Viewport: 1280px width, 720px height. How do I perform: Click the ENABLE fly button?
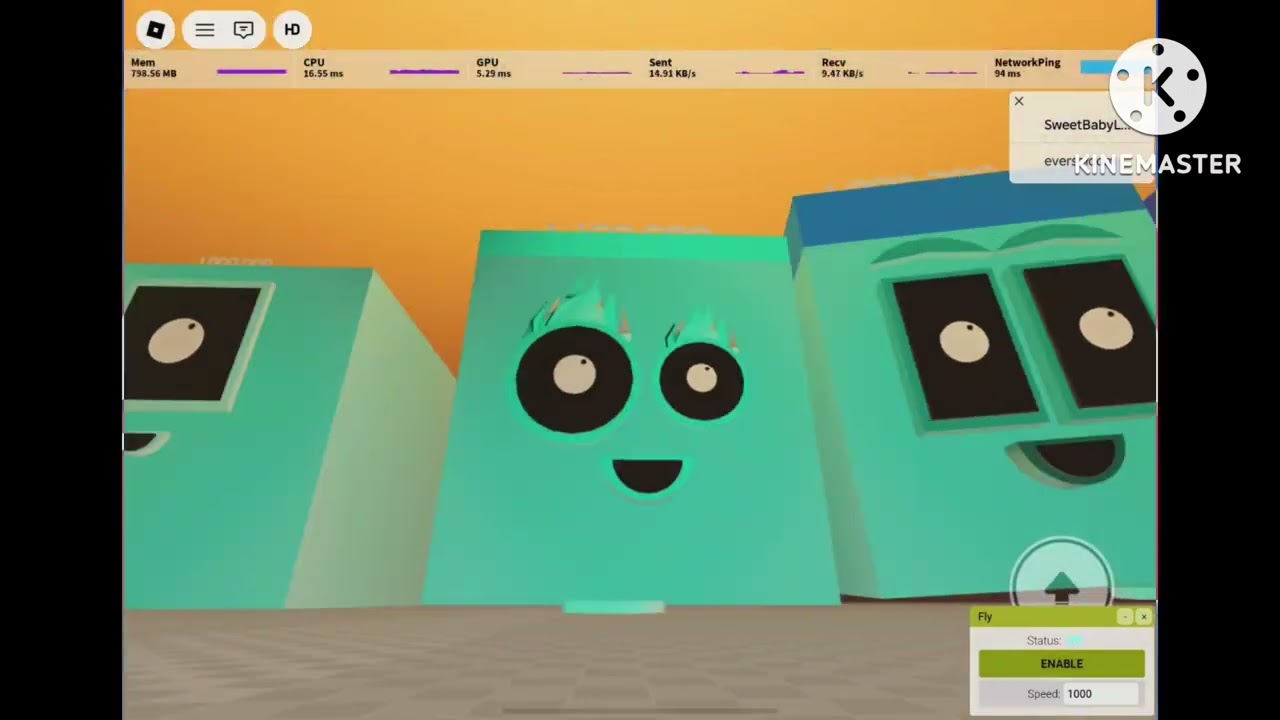[x=1062, y=664]
